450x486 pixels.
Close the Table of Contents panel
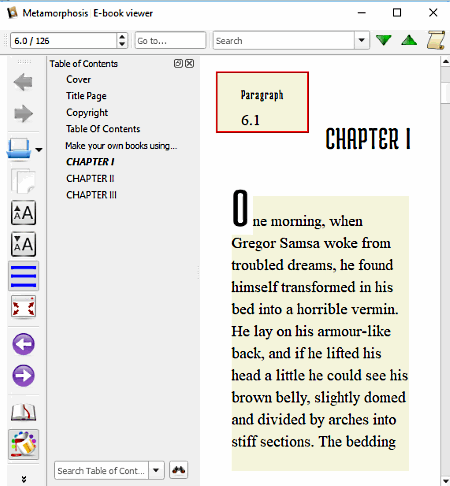[190, 63]
